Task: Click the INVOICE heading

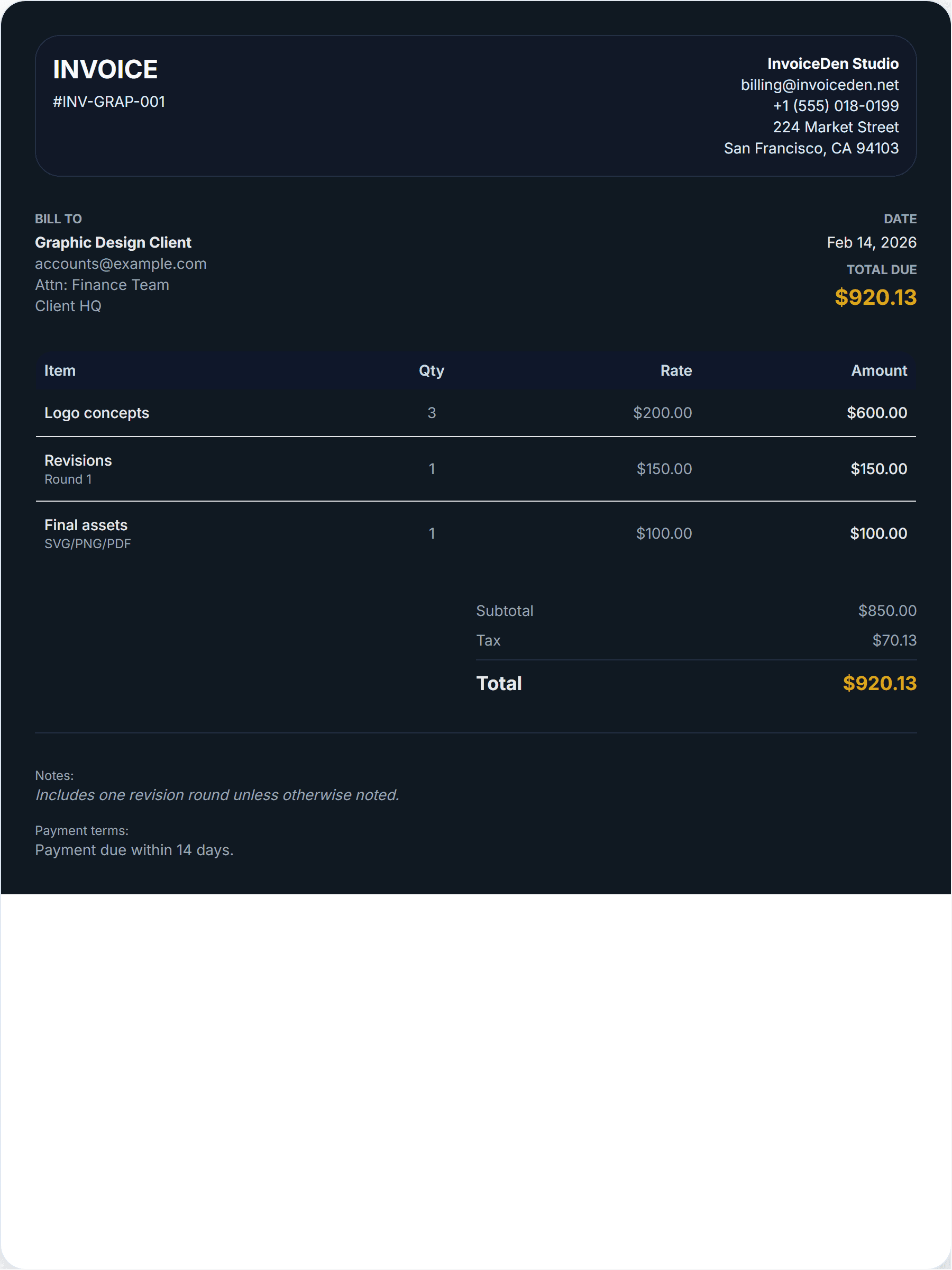Action: click(x=105, y=69)
